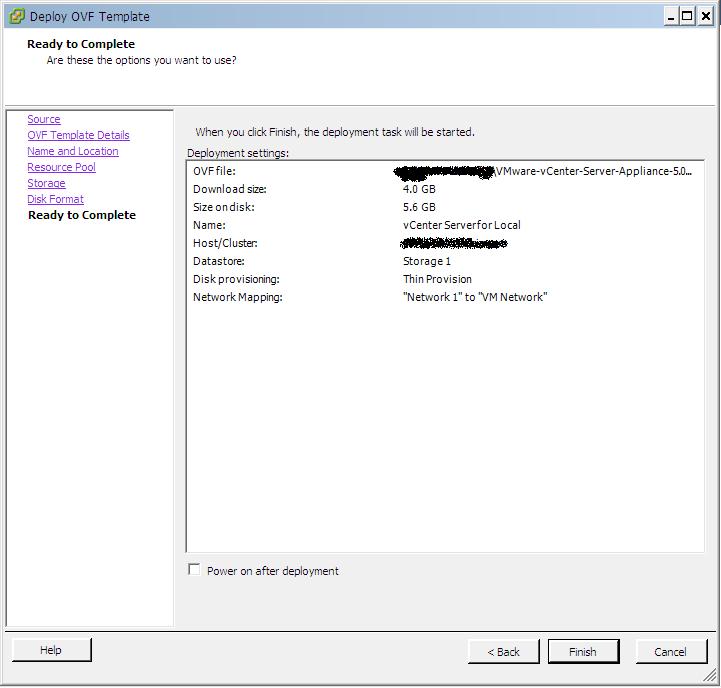Image resolution: width=721 pixels, height=688 pixels.
Task: Select name value vCenter Serverfor Local
Action: click(x=462, y=225)
